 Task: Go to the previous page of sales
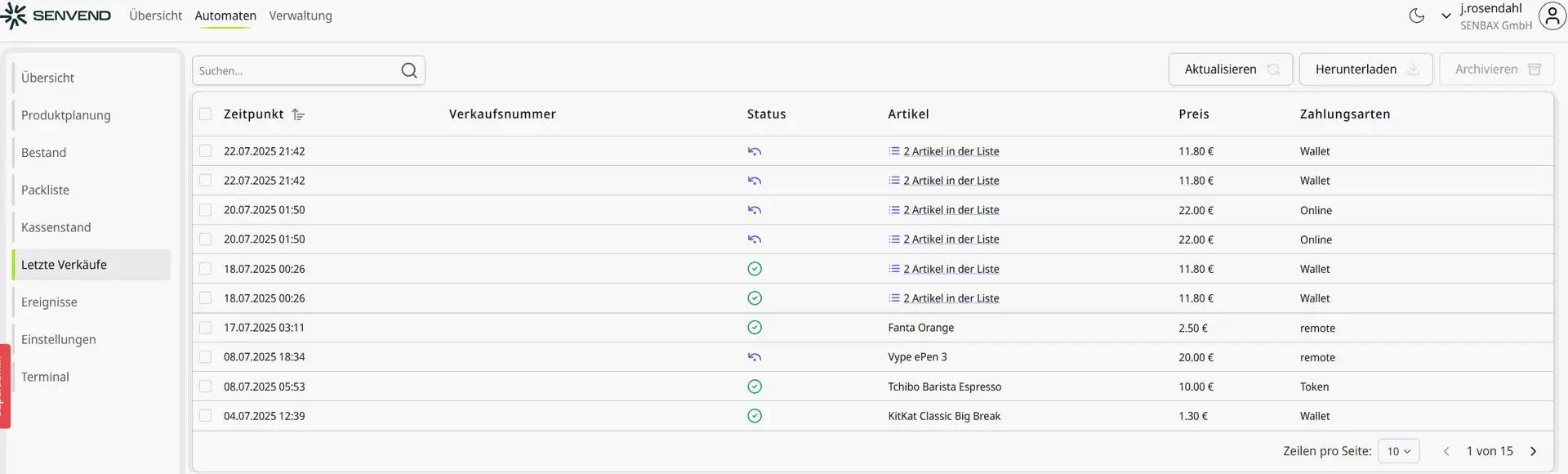[1446, 451]
